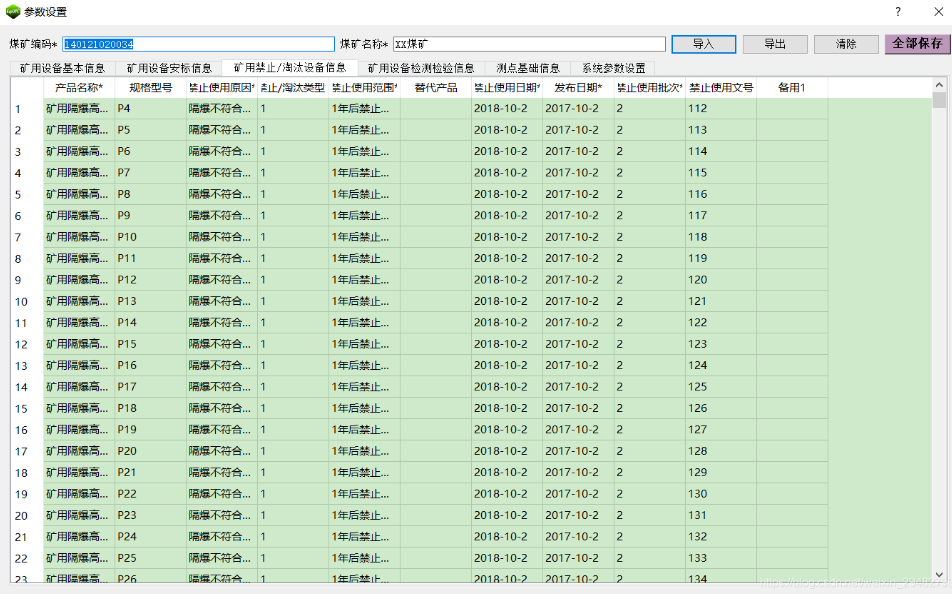952x594 pixels.
Task: Focus the 煤矿名称 input field
Action: [x=529, y=44]
